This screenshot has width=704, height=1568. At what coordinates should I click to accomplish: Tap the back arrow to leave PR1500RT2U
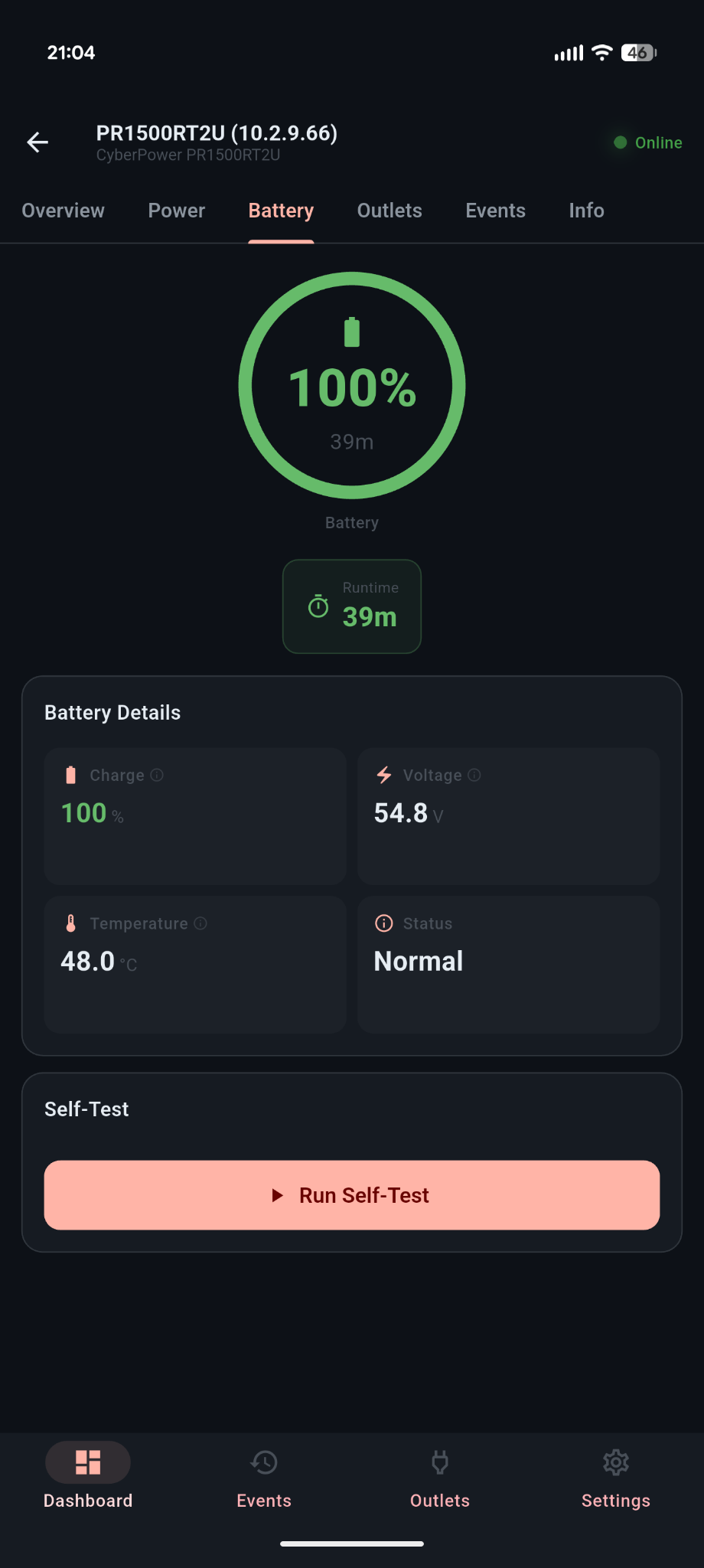pyautogui.click(x=37, y=142)
